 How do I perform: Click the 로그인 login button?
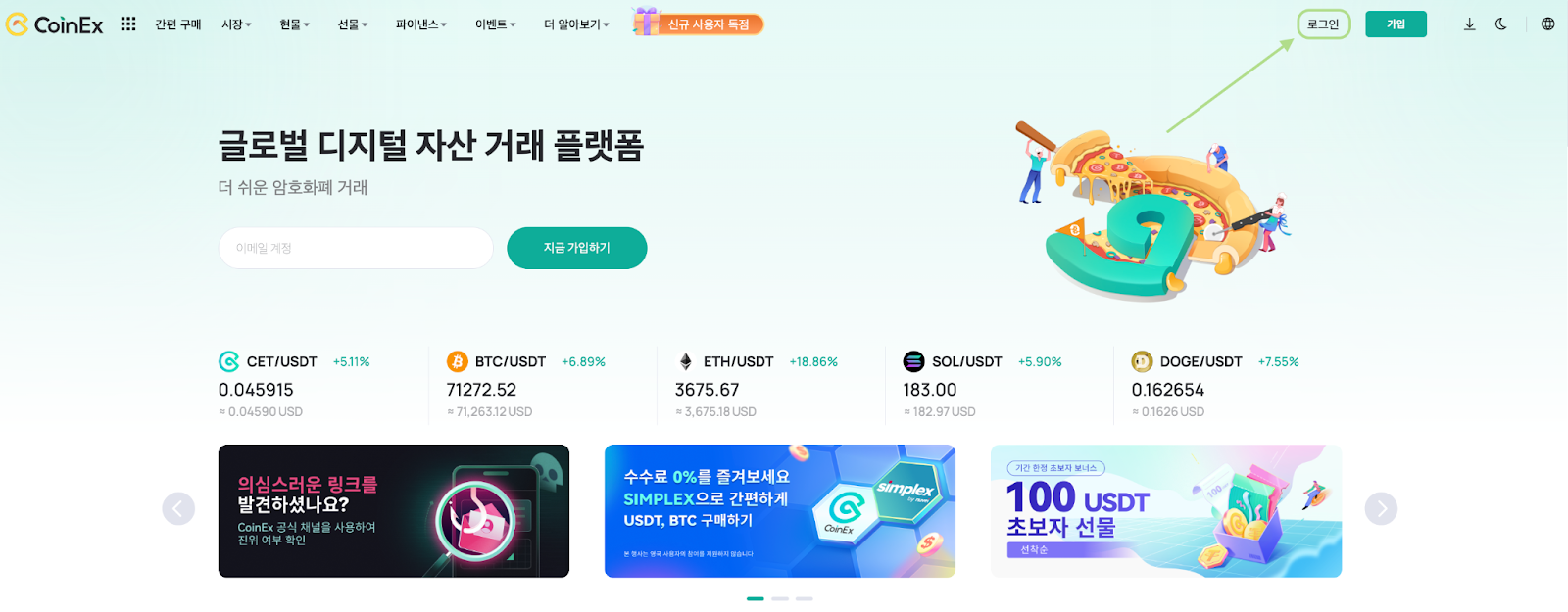coord(1323,24)
